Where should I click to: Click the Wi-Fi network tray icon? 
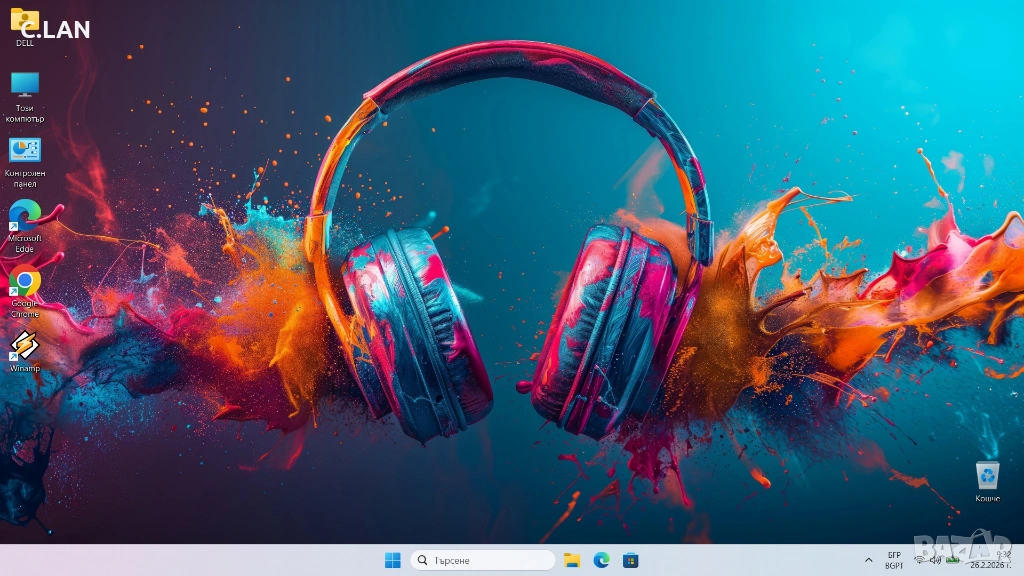click(919, 560)
